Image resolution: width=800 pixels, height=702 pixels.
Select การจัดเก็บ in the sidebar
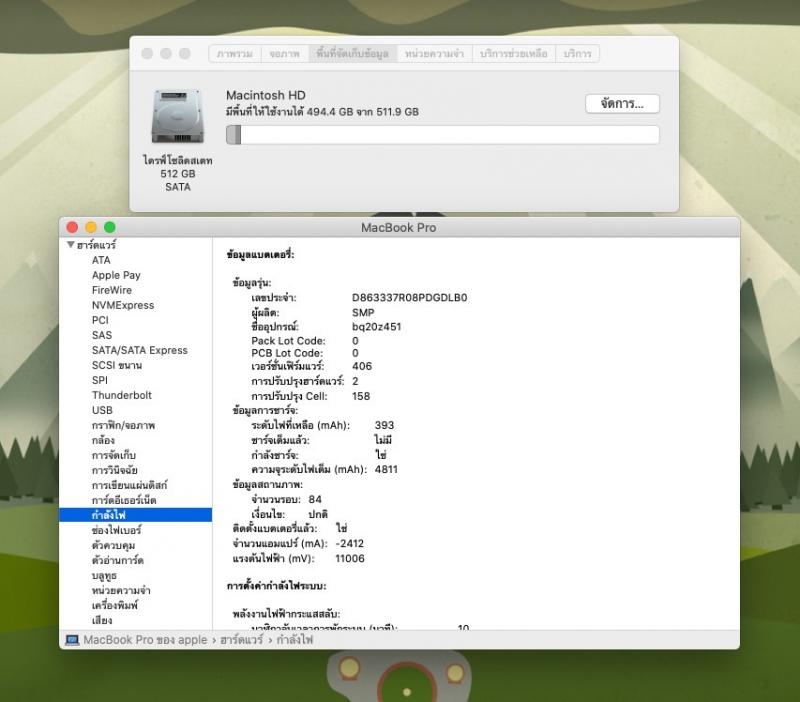[x=114, y=455]
